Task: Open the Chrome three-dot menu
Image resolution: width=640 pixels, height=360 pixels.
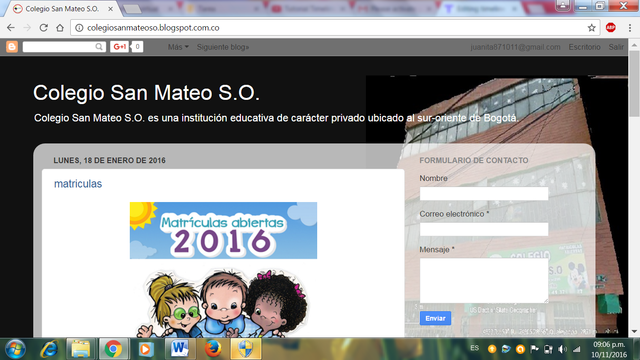Action: pos(630,28)
